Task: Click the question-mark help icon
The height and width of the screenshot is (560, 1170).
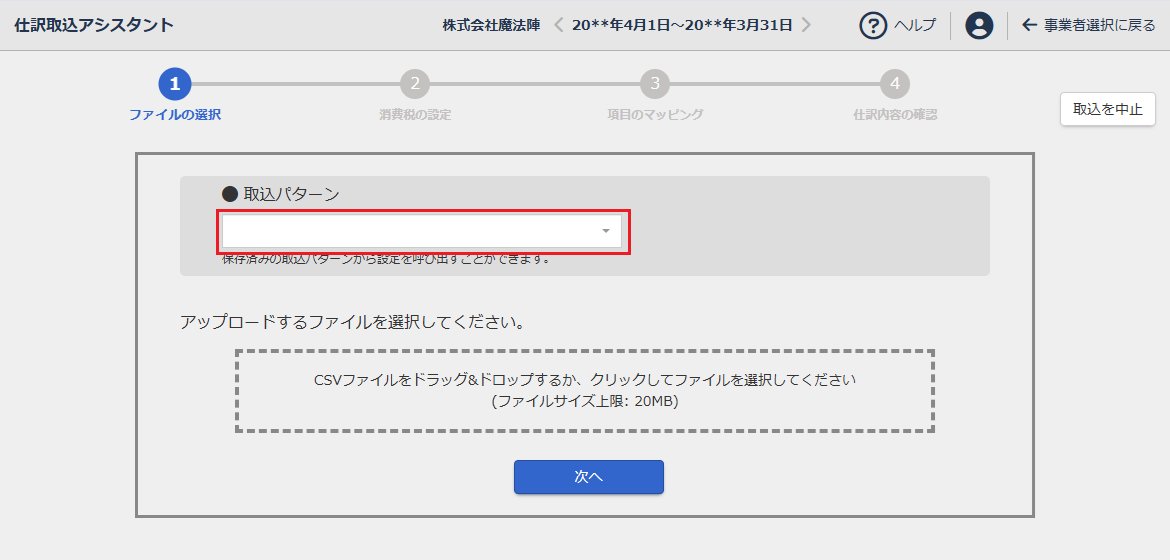Action: [874, 25]
